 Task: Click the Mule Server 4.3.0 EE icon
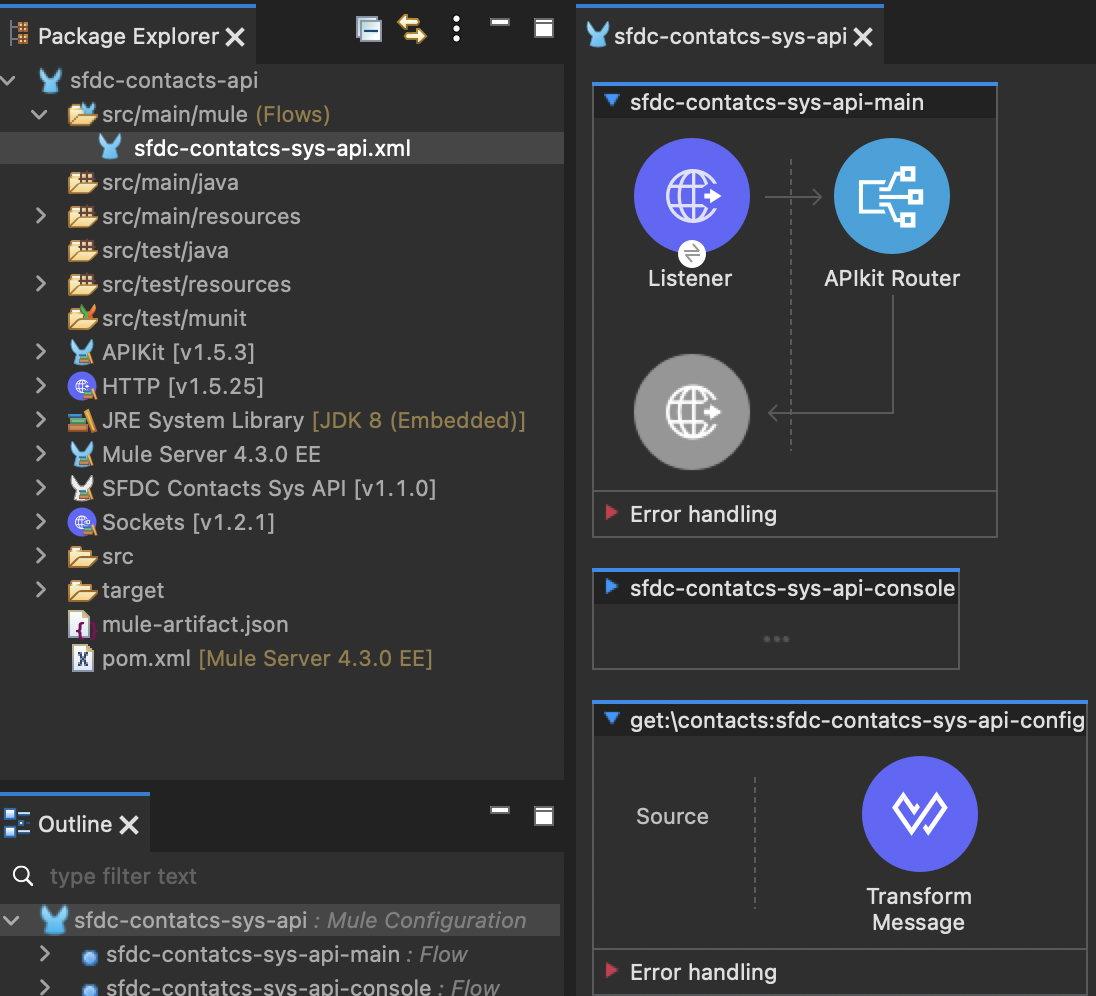tap(82, 454)
